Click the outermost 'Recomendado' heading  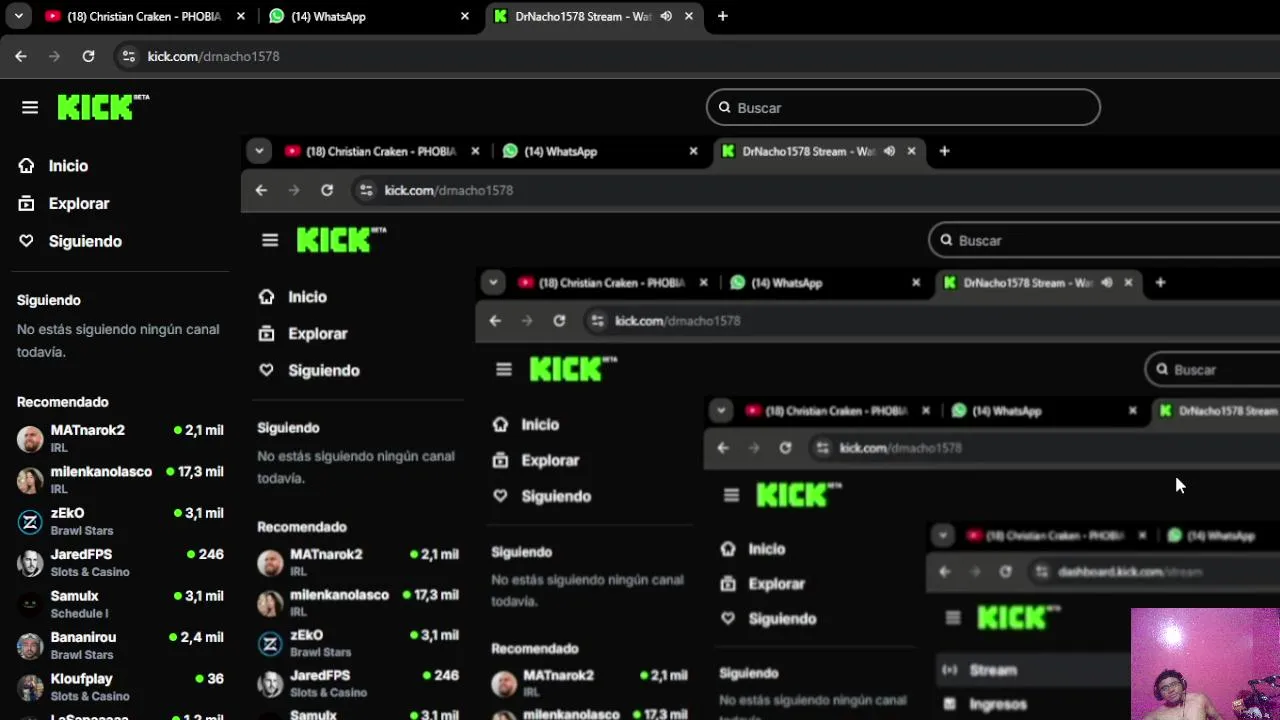pyautogui.click(x=62, y=402)
